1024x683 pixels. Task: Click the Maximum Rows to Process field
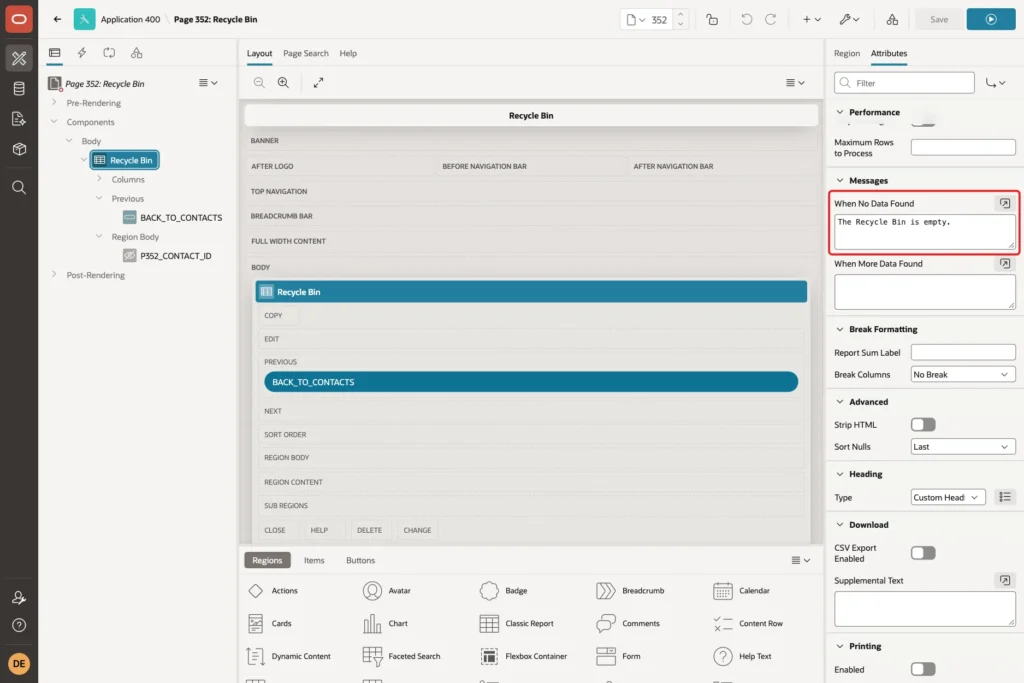point(963,147)
